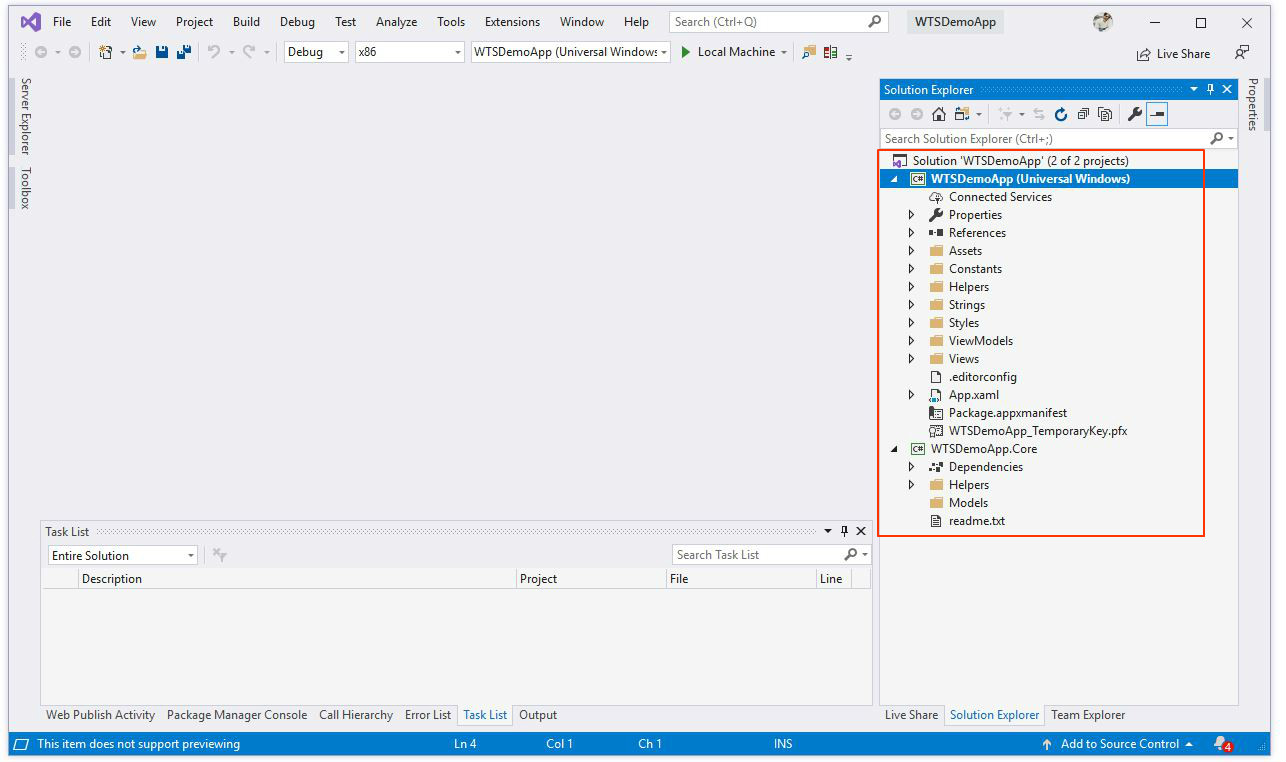Open the Analyze menu

[396, 21]
